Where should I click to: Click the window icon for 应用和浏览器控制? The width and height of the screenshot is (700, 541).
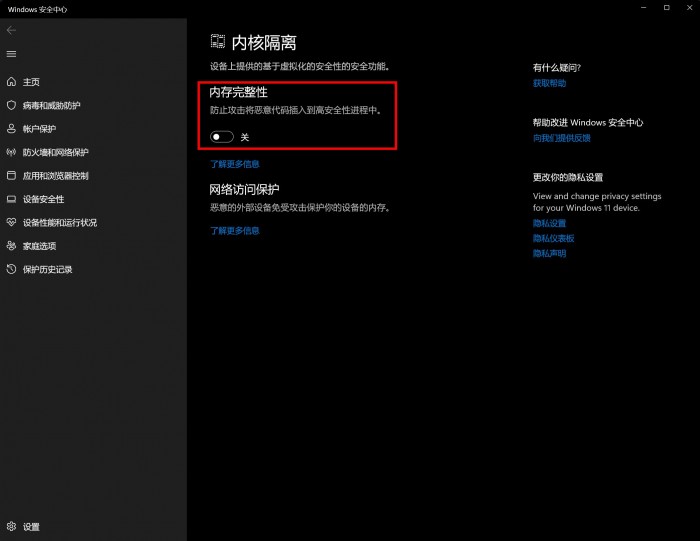12,175
